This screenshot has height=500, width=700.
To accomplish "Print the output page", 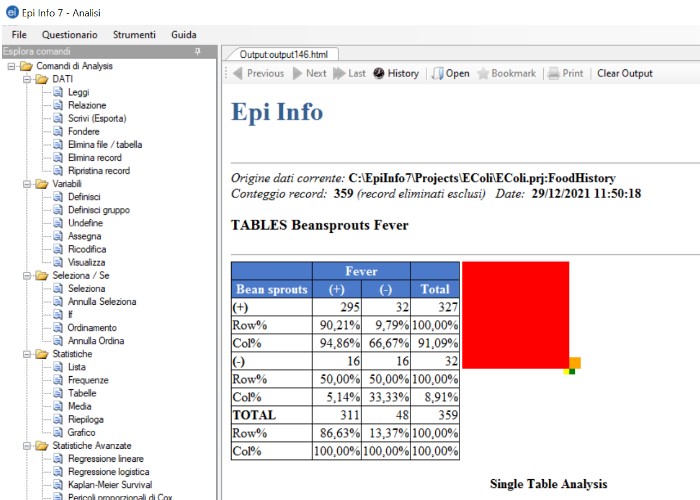I will coord(565,73).
